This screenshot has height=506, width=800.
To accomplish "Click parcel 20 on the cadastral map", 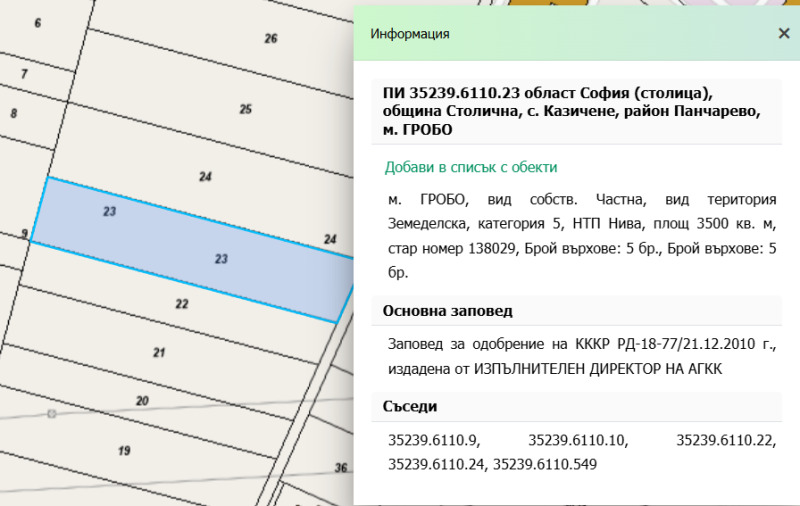I will click(141, 401).
